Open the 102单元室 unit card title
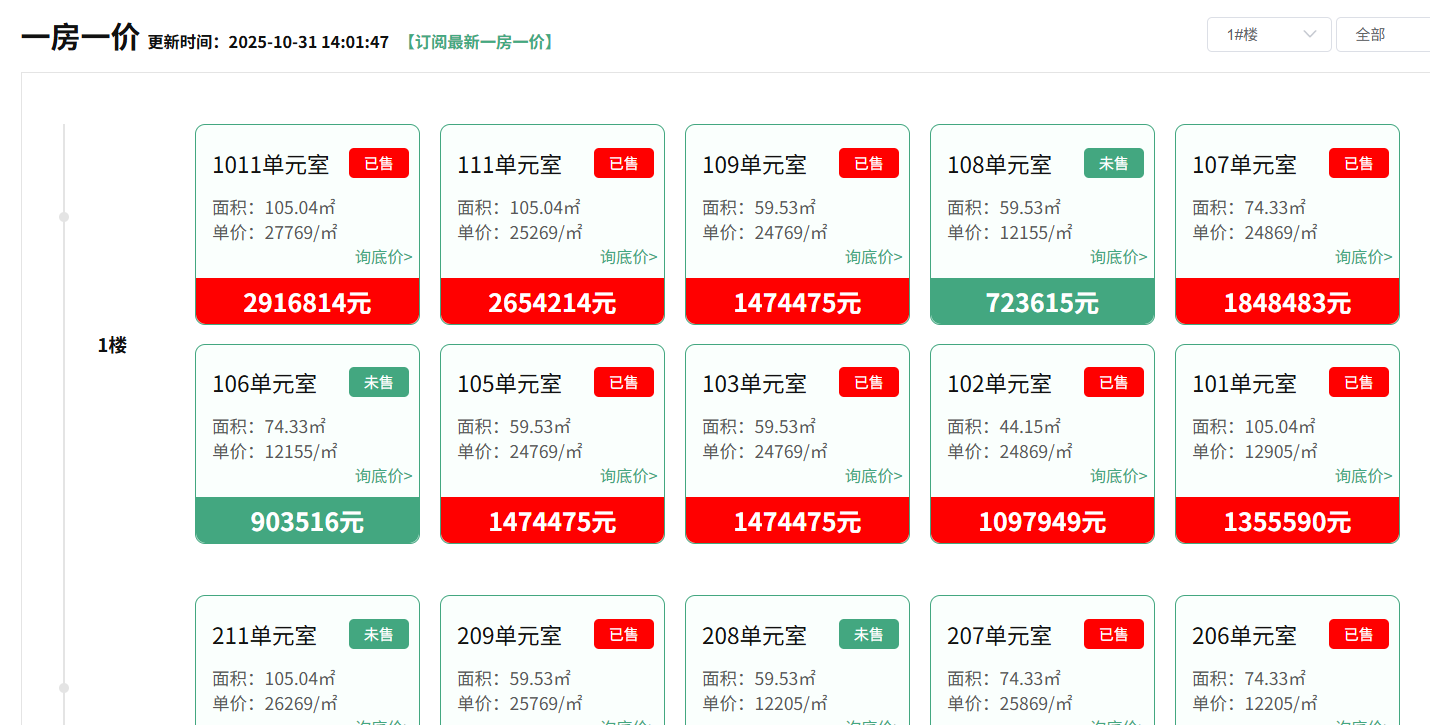Viewport: 1430px width, 725px height. coord(999,383)
